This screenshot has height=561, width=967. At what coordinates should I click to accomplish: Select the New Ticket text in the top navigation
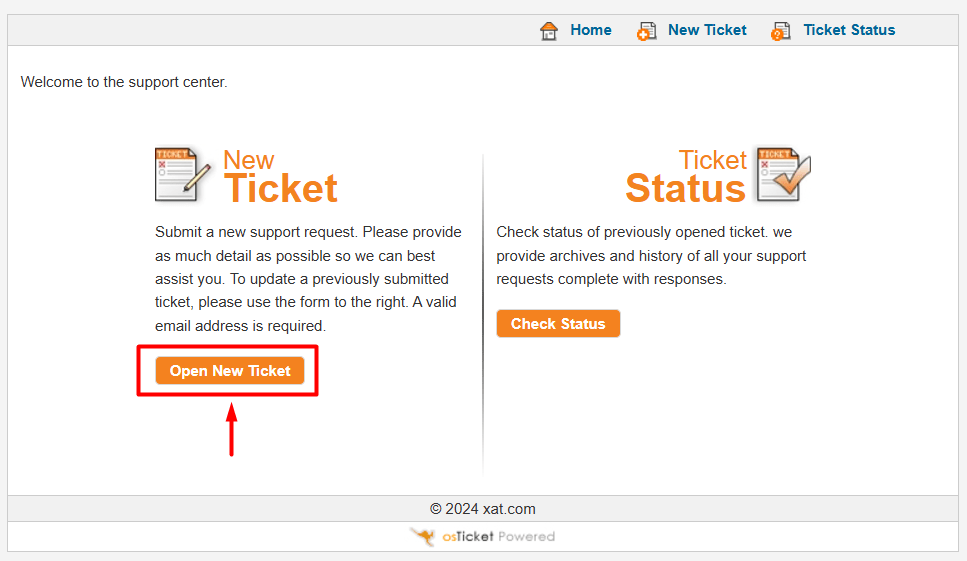[x=707, y=30]
